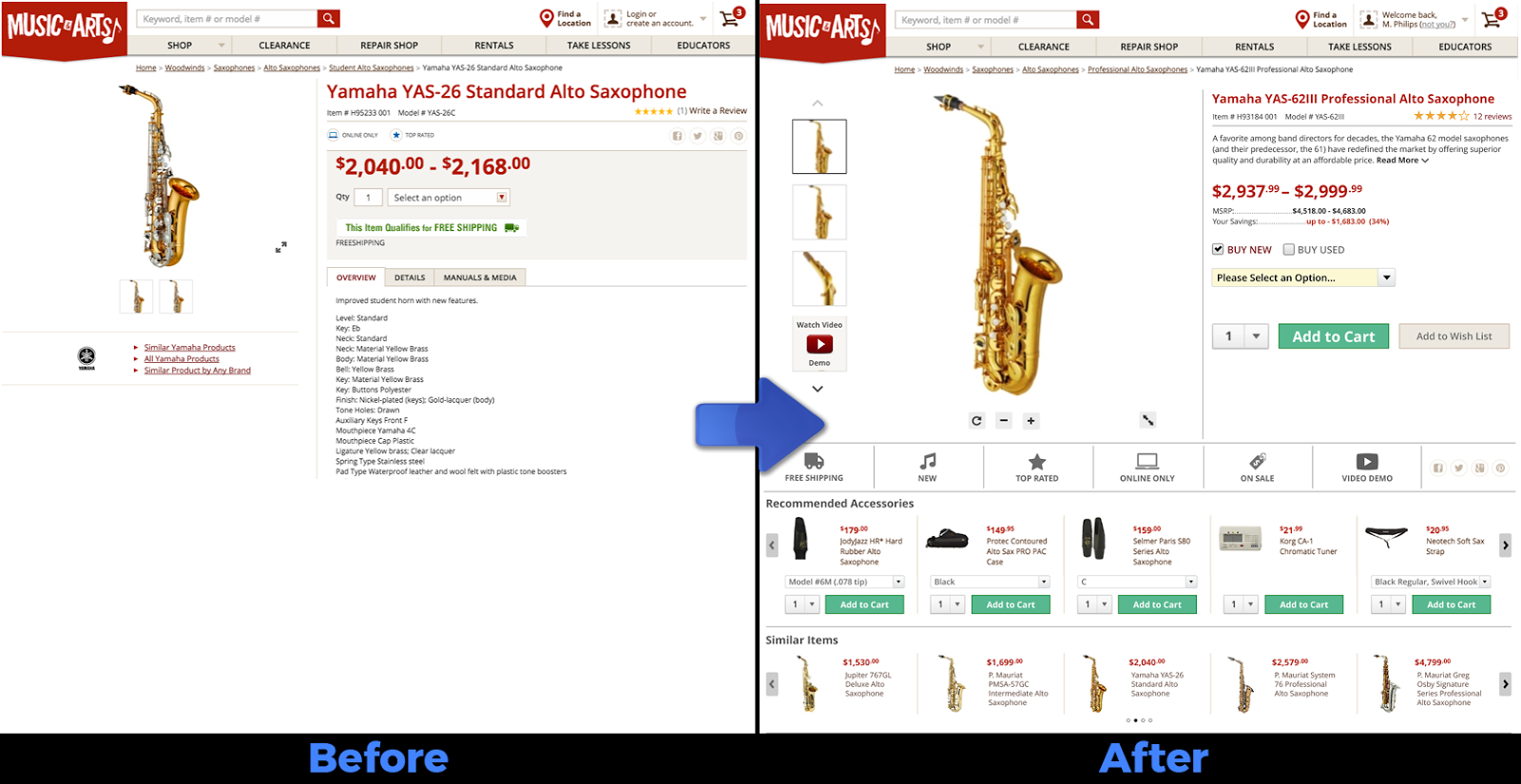1521x784 pixels.
Task: Click the Add to Wish List button
Action: coord(1454,336)
